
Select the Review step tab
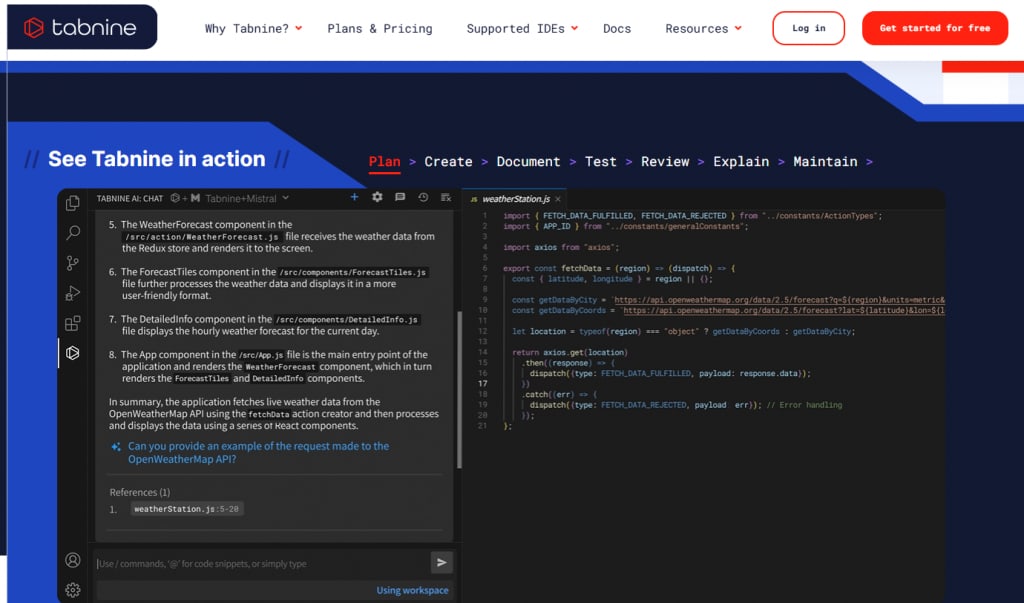[665, 161]
